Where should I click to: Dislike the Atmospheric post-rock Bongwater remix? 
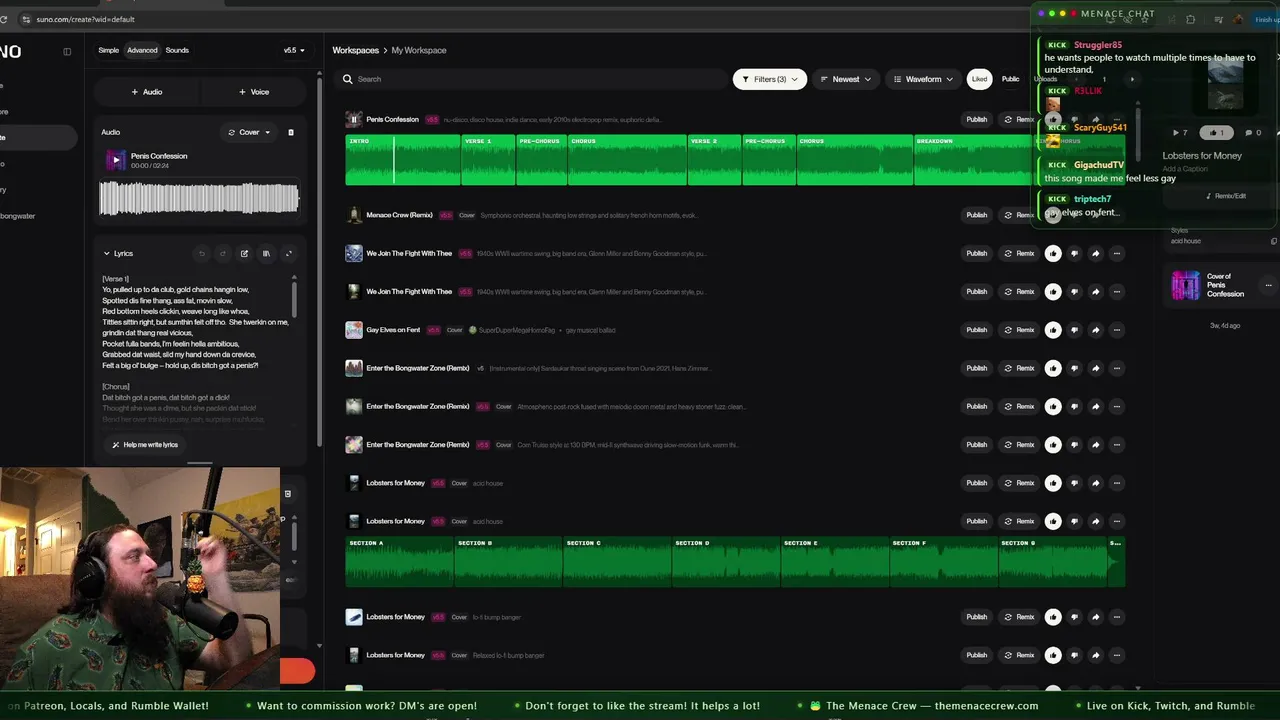pyautogui.click(x=1074, y=407)
